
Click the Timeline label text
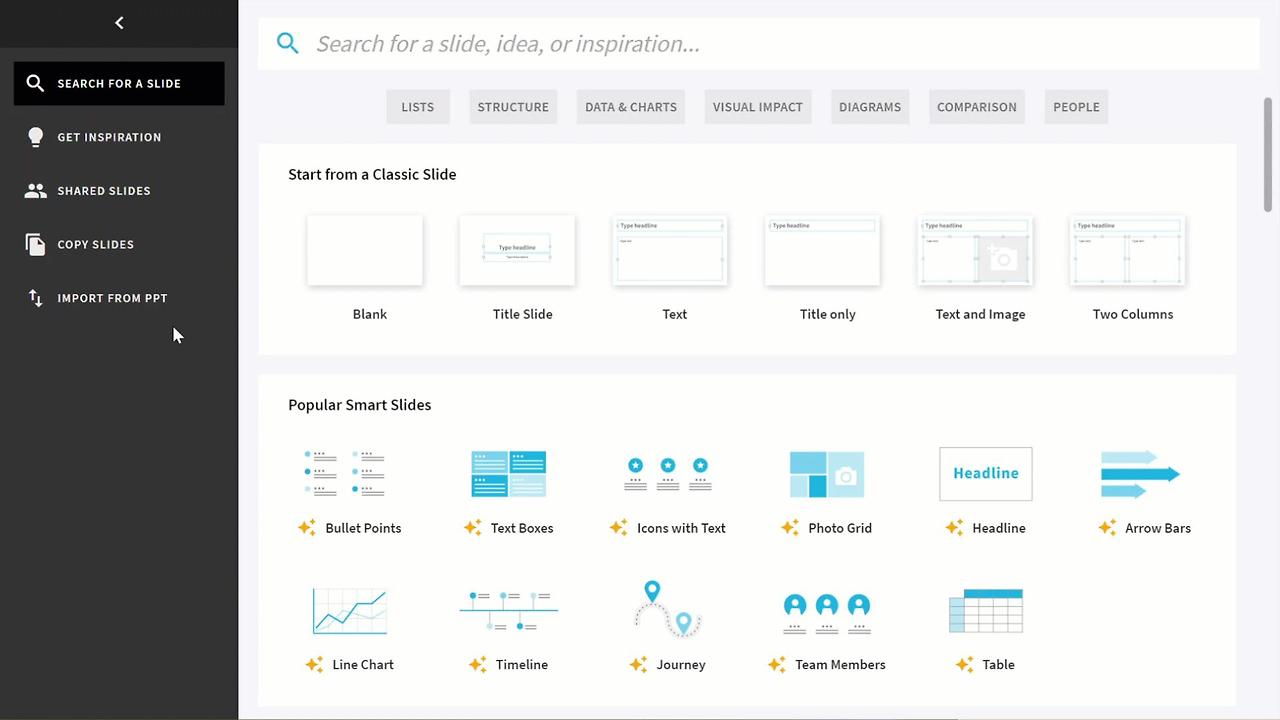[x=522, y=664]
